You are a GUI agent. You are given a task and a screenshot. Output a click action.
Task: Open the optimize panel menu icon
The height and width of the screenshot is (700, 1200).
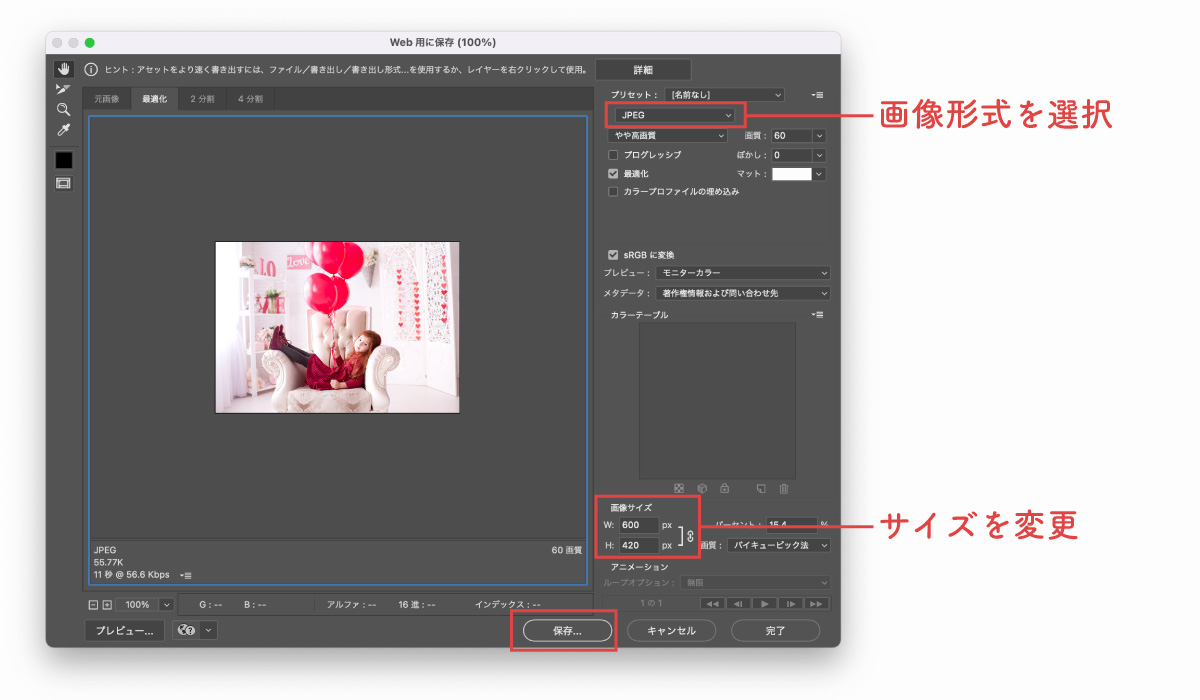pyautogui.click(x=818, y=95)
